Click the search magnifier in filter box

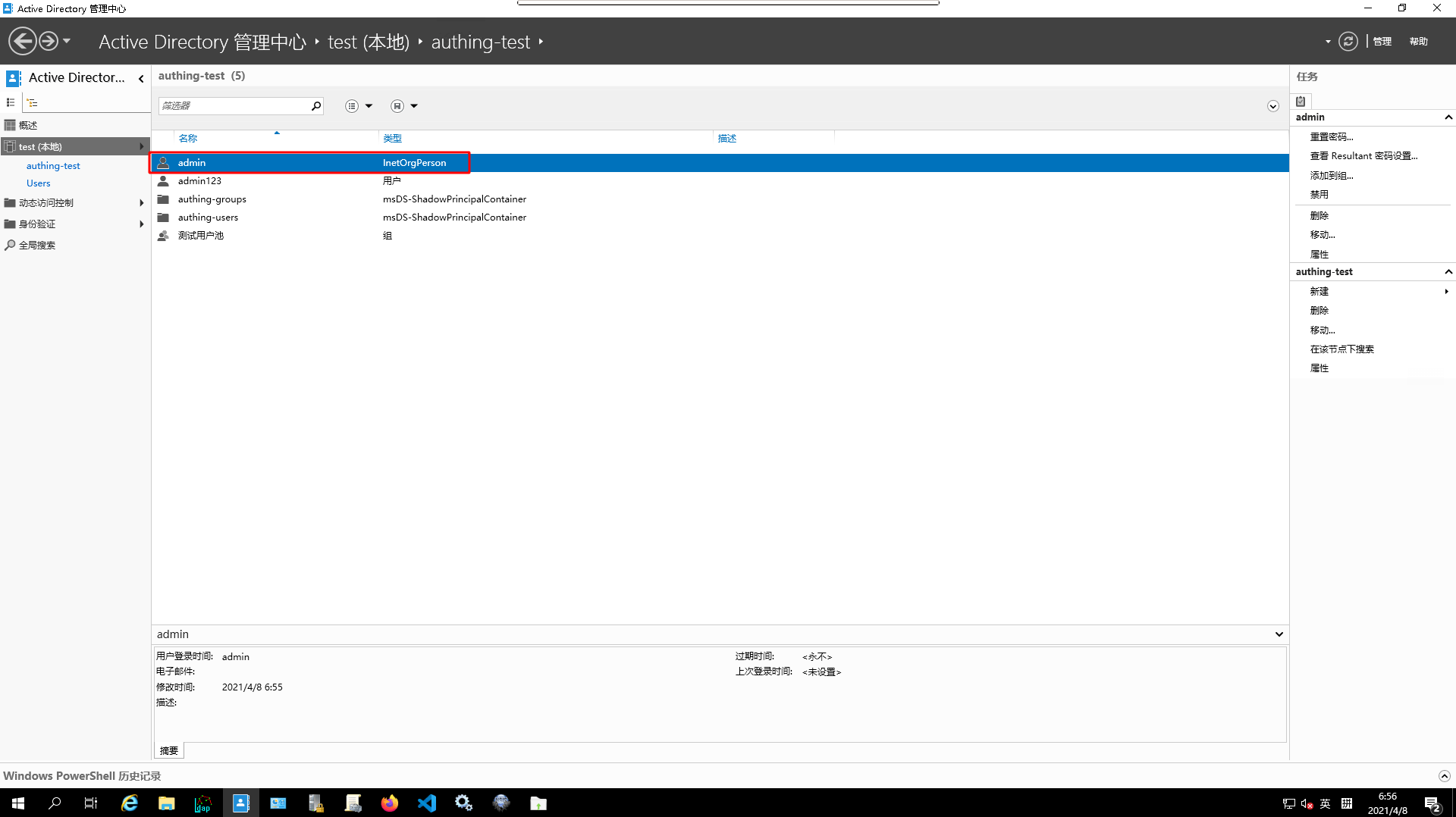tap(316, 106)
